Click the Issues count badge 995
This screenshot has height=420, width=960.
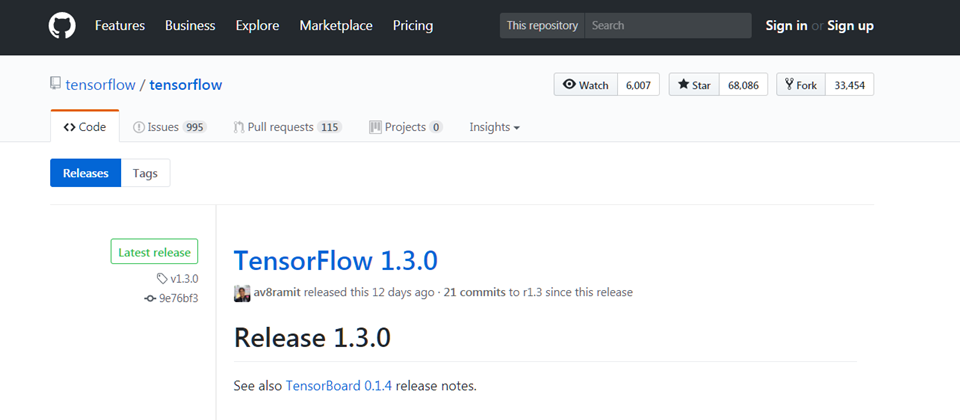tap(195, 127)
